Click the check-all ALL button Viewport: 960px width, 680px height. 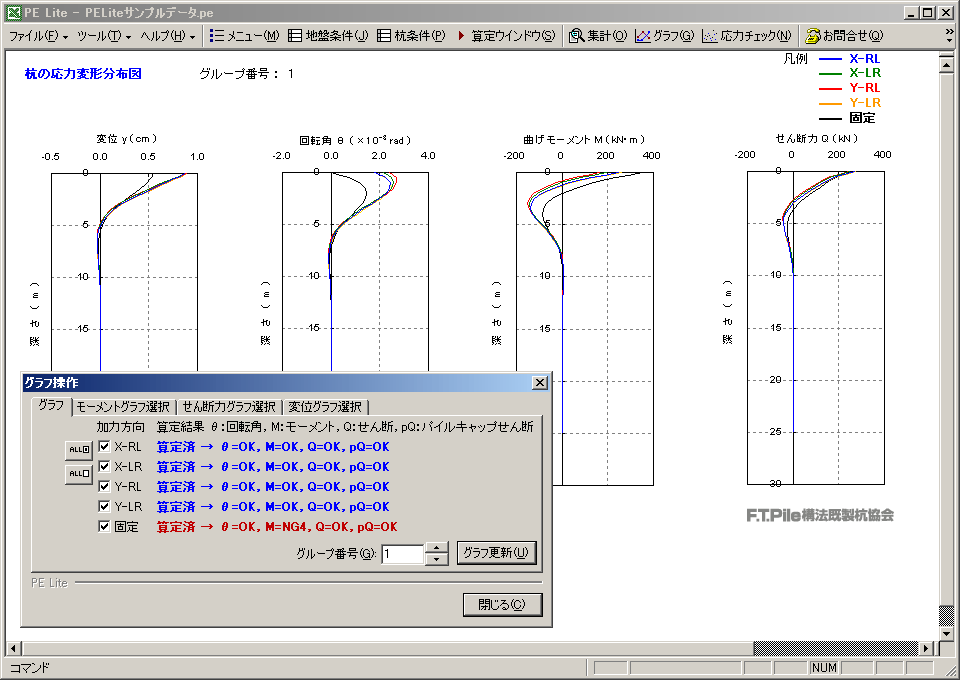coord(78,449)
